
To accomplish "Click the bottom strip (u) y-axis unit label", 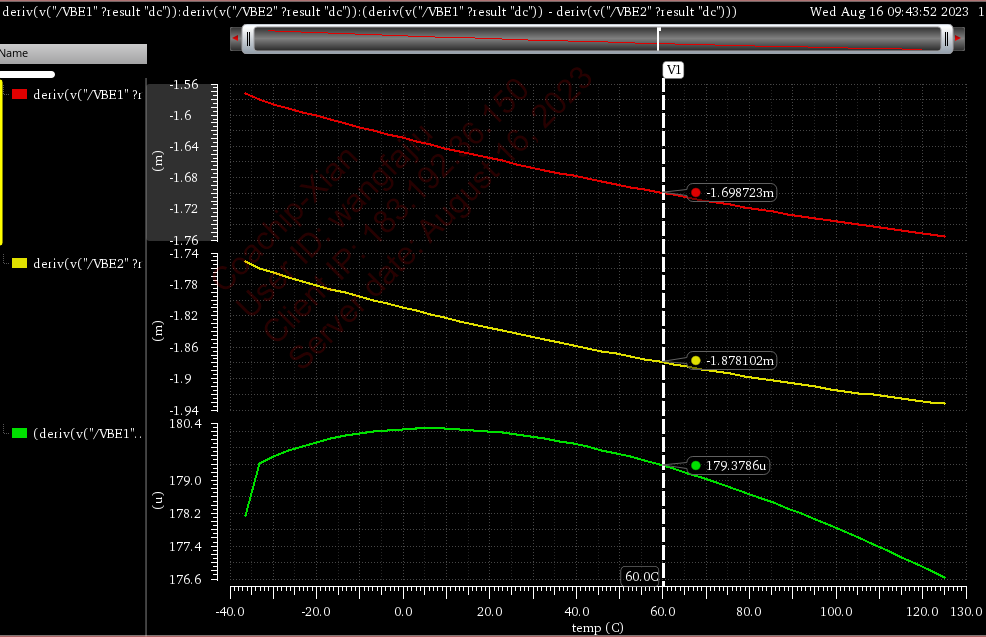I will (158, 500).
